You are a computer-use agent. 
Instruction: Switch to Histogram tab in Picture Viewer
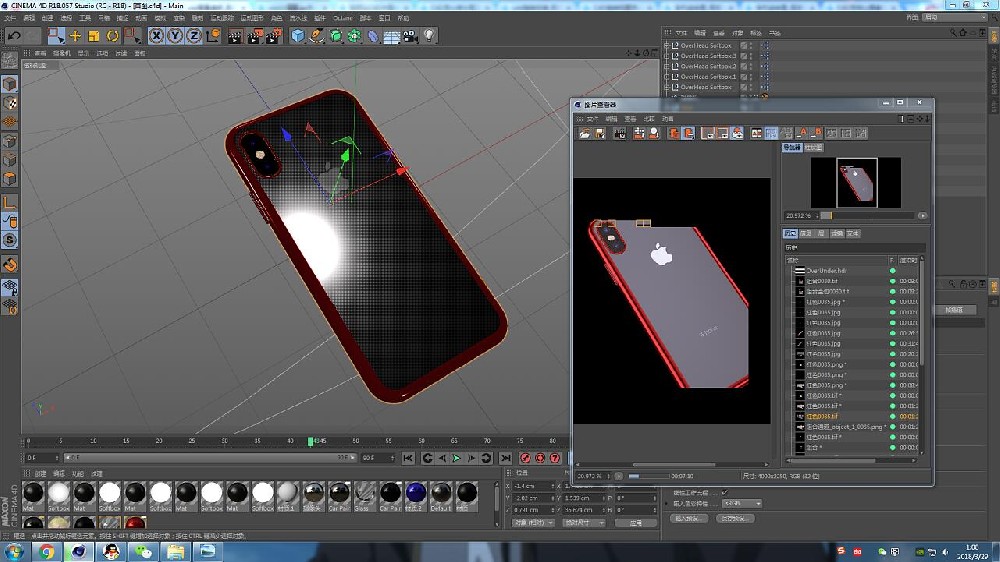(813, 147)
